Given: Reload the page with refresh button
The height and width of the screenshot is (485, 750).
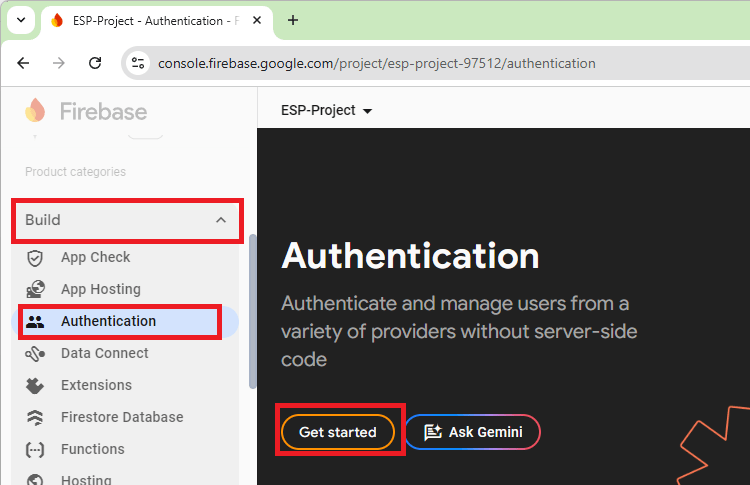Looking at the screenshot, I should point(95,63).
